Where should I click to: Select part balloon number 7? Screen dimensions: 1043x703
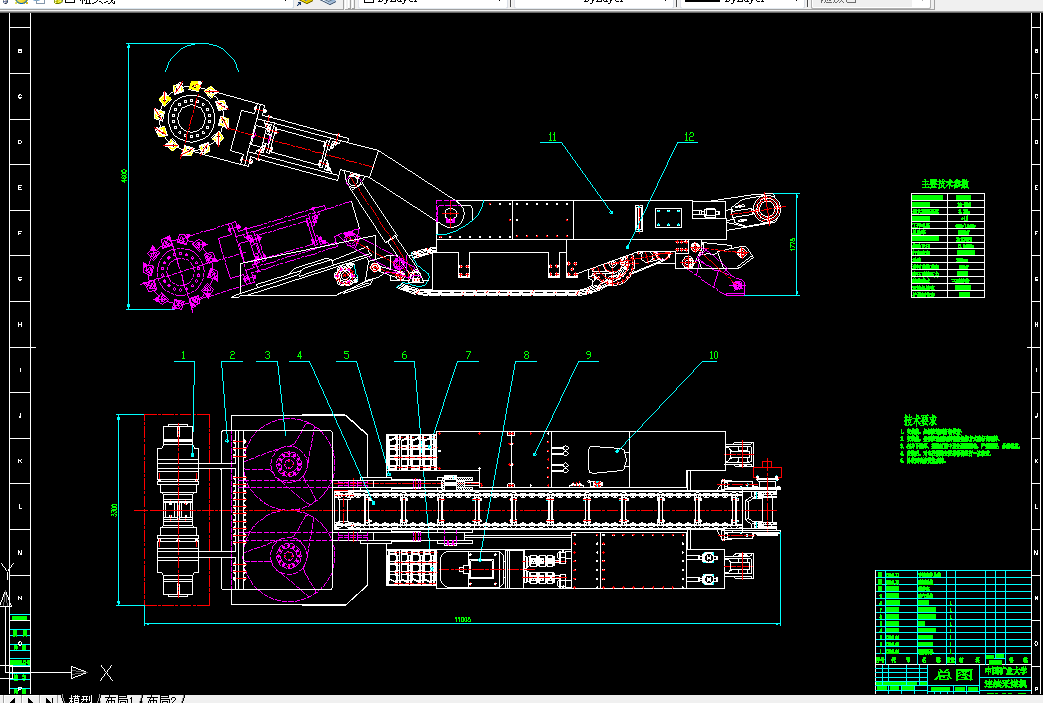pyautogui.click(x=468, y=355)
